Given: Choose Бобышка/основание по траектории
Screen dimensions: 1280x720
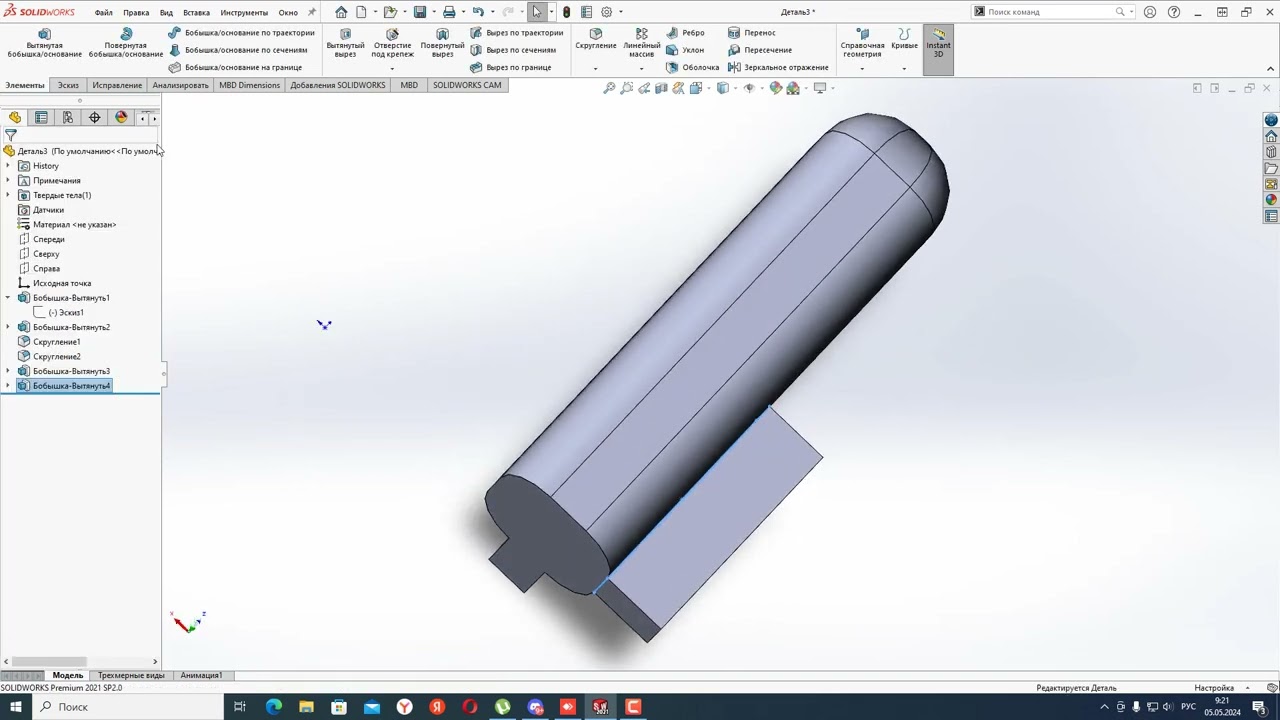Looking at the screenshot, I should [241, 33].
